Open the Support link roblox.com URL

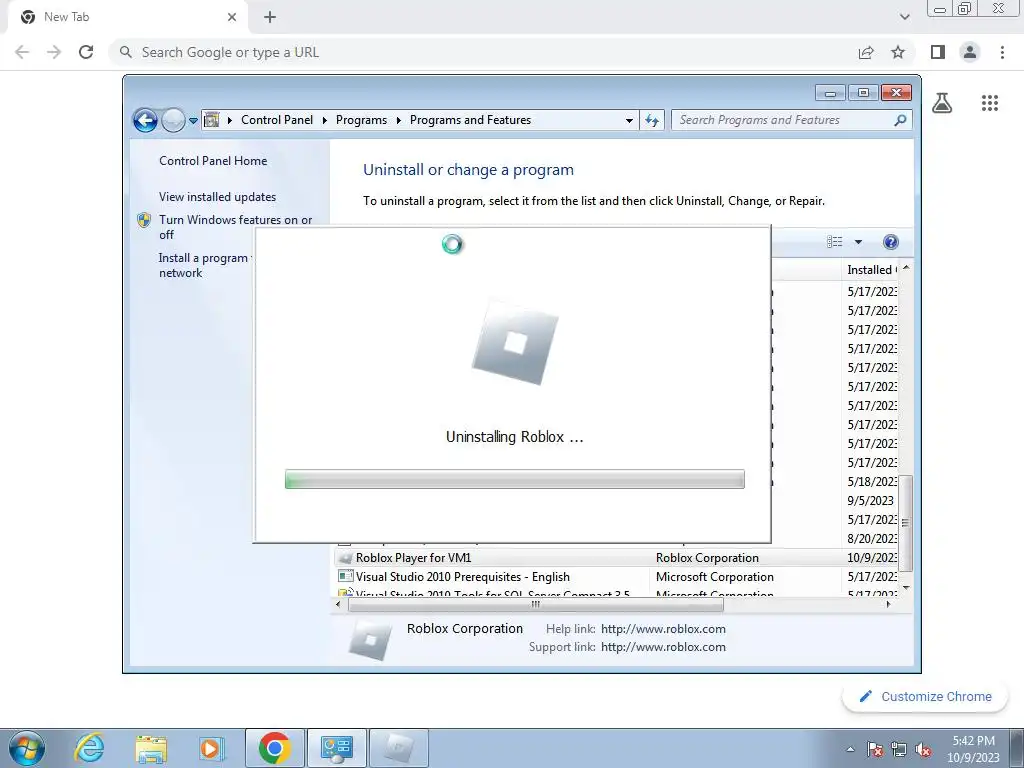click(x=663, y=647)
